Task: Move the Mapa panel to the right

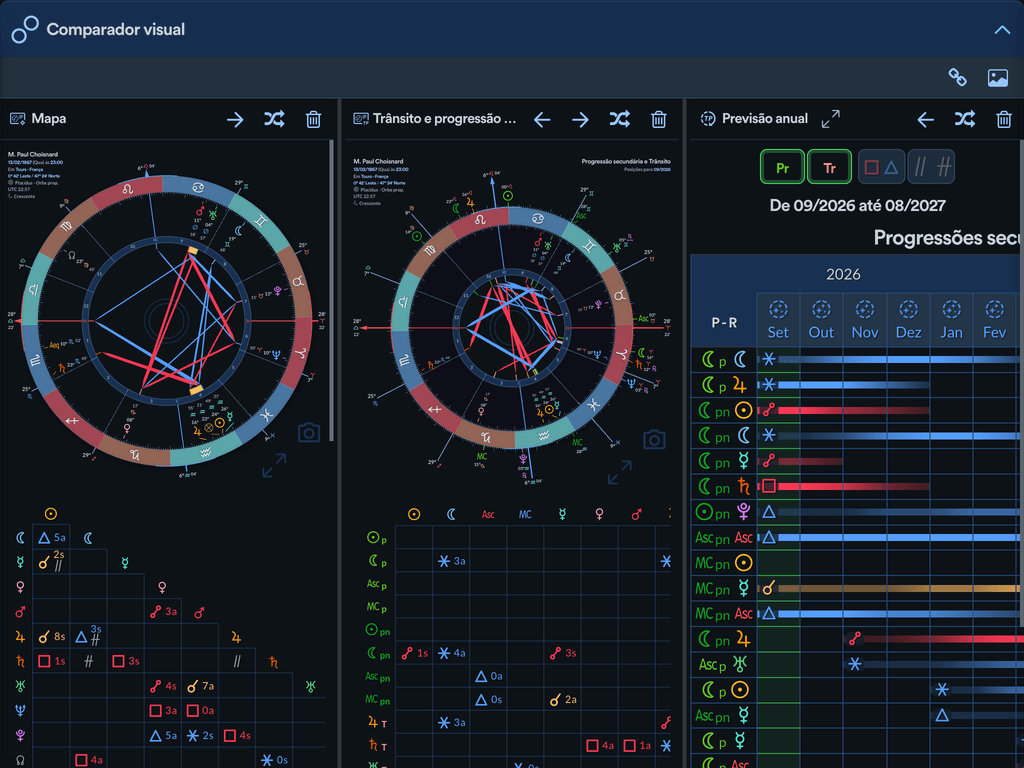Action: pyautogui.click(x=235, y=120)
